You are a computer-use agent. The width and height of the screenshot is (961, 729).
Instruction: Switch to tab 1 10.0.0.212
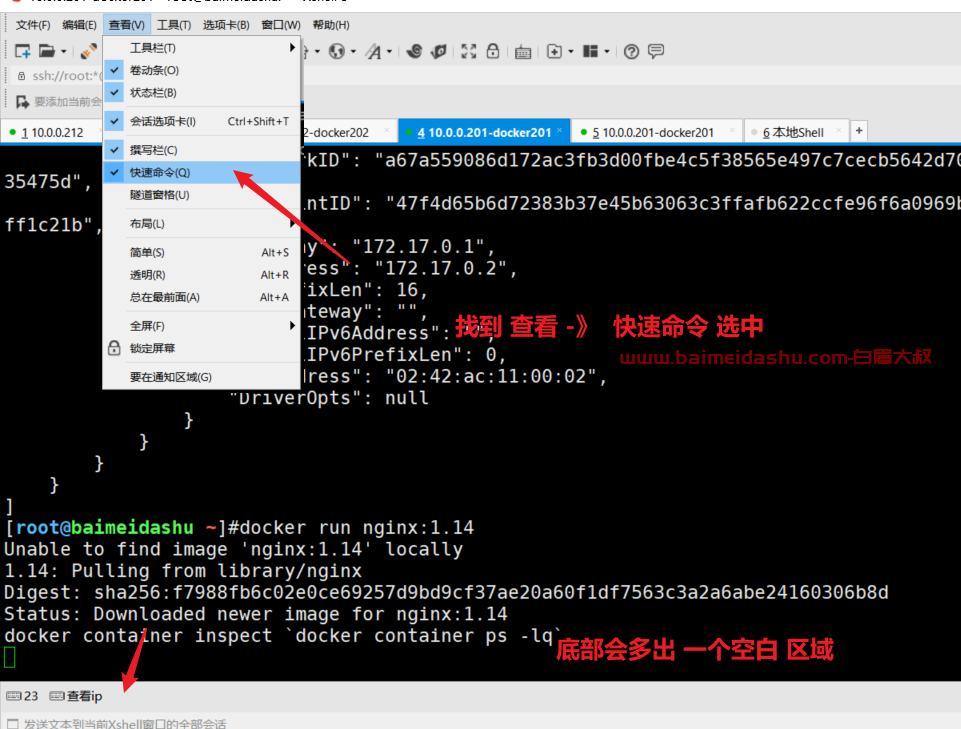pos(52,132)
